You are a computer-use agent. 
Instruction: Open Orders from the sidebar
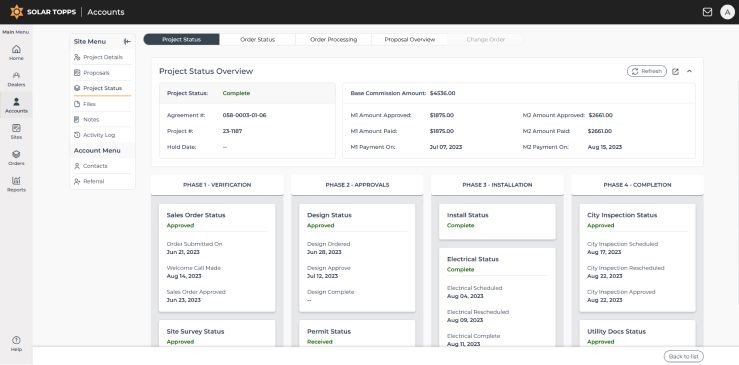tap(16, 158)
